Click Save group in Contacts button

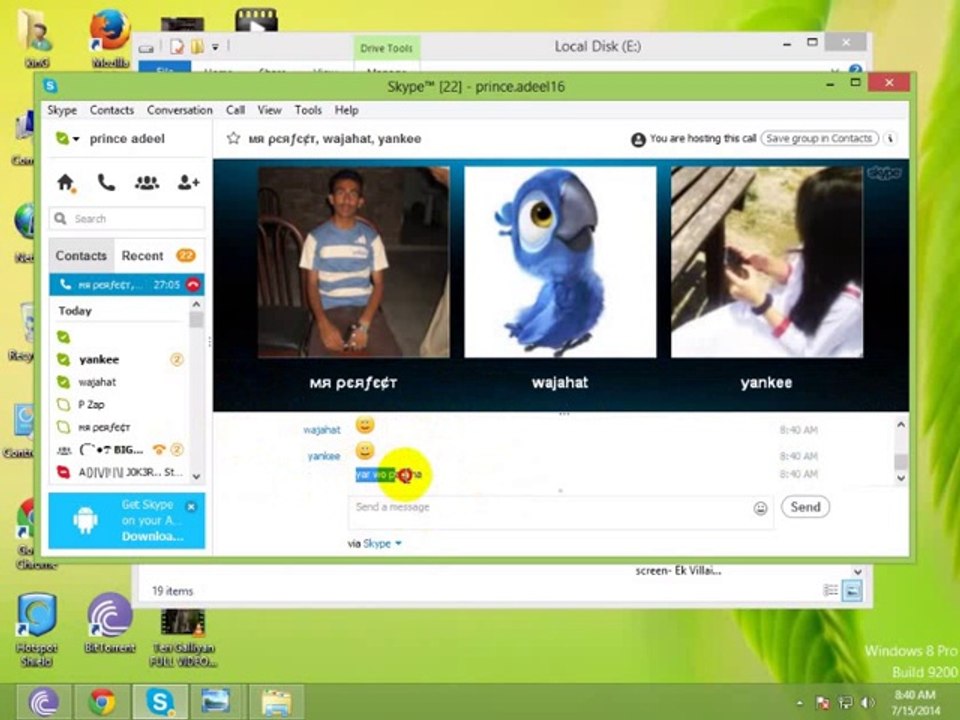(819, 138)
